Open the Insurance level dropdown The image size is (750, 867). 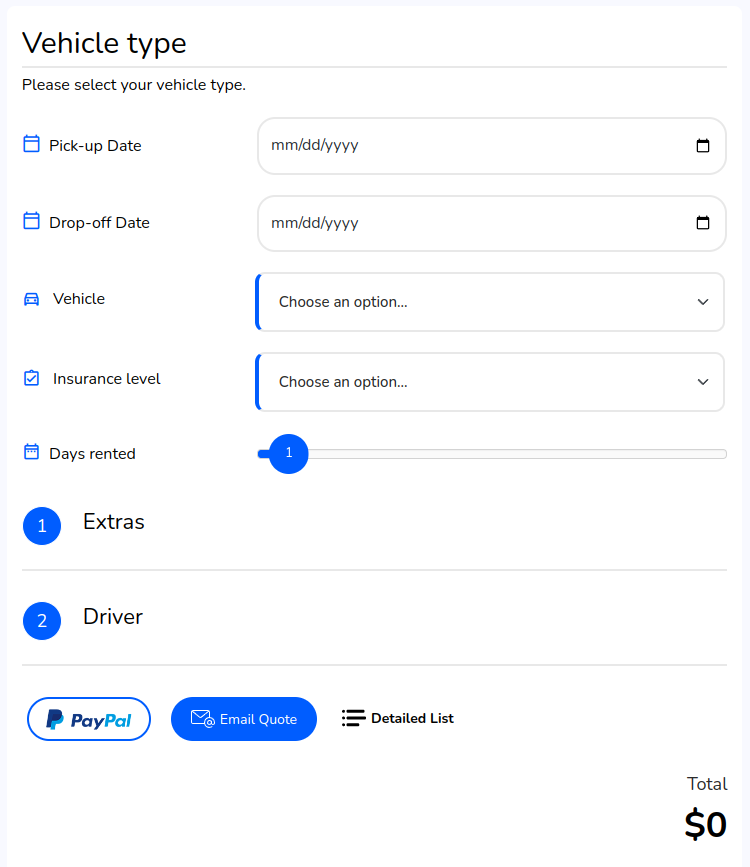click(490, 382)
